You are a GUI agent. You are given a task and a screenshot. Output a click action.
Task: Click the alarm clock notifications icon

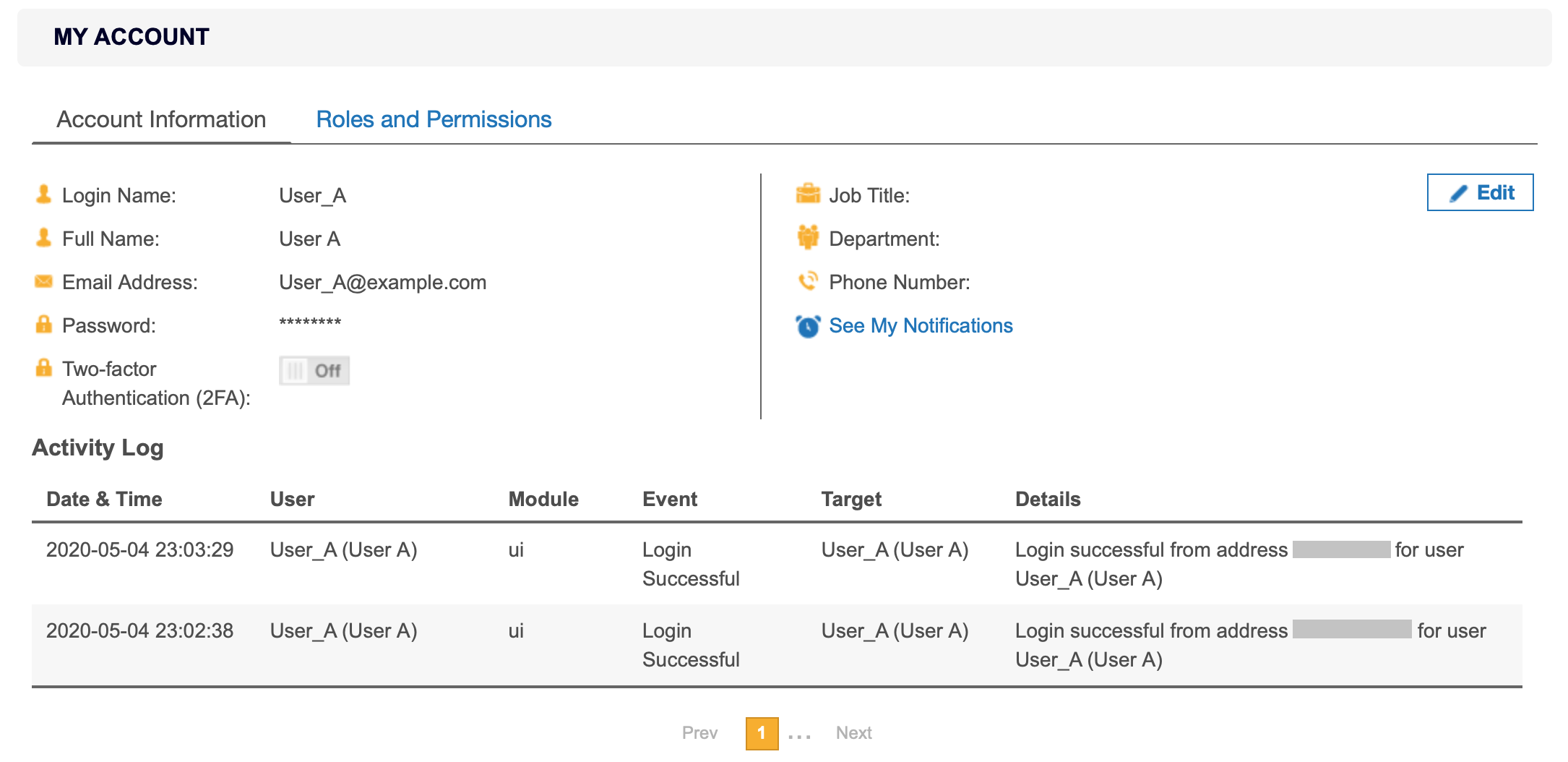[809, 325]
